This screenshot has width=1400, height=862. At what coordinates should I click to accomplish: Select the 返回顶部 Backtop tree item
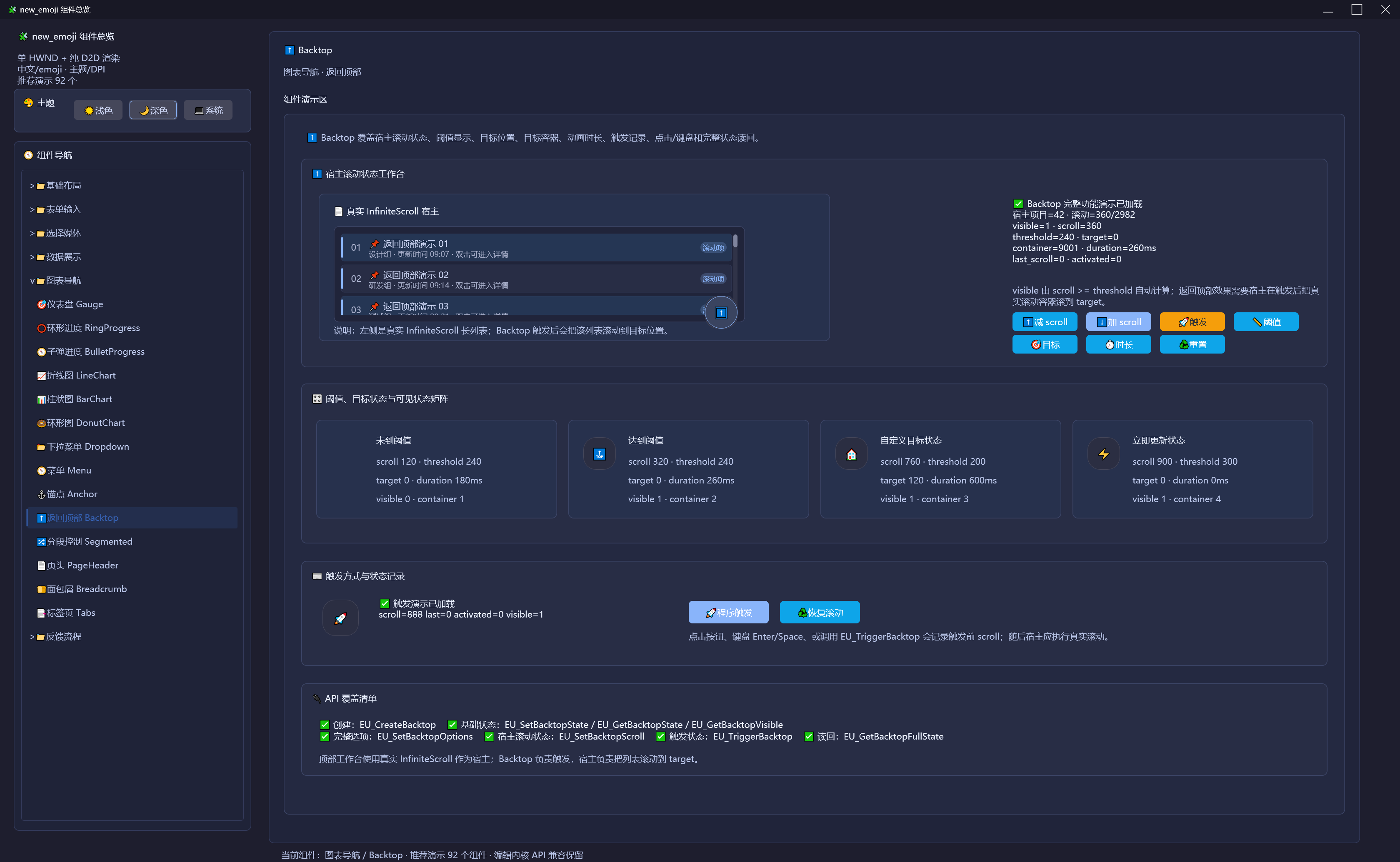coord(132,518)
